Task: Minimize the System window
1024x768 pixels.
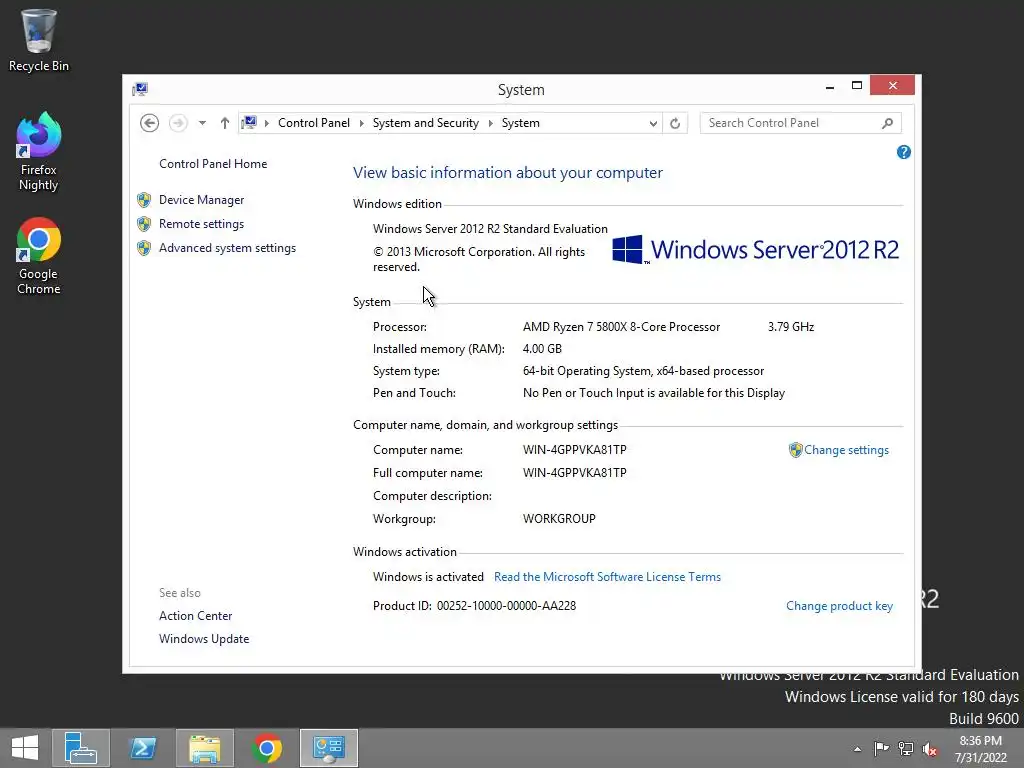Action: (x=830, y=86)
